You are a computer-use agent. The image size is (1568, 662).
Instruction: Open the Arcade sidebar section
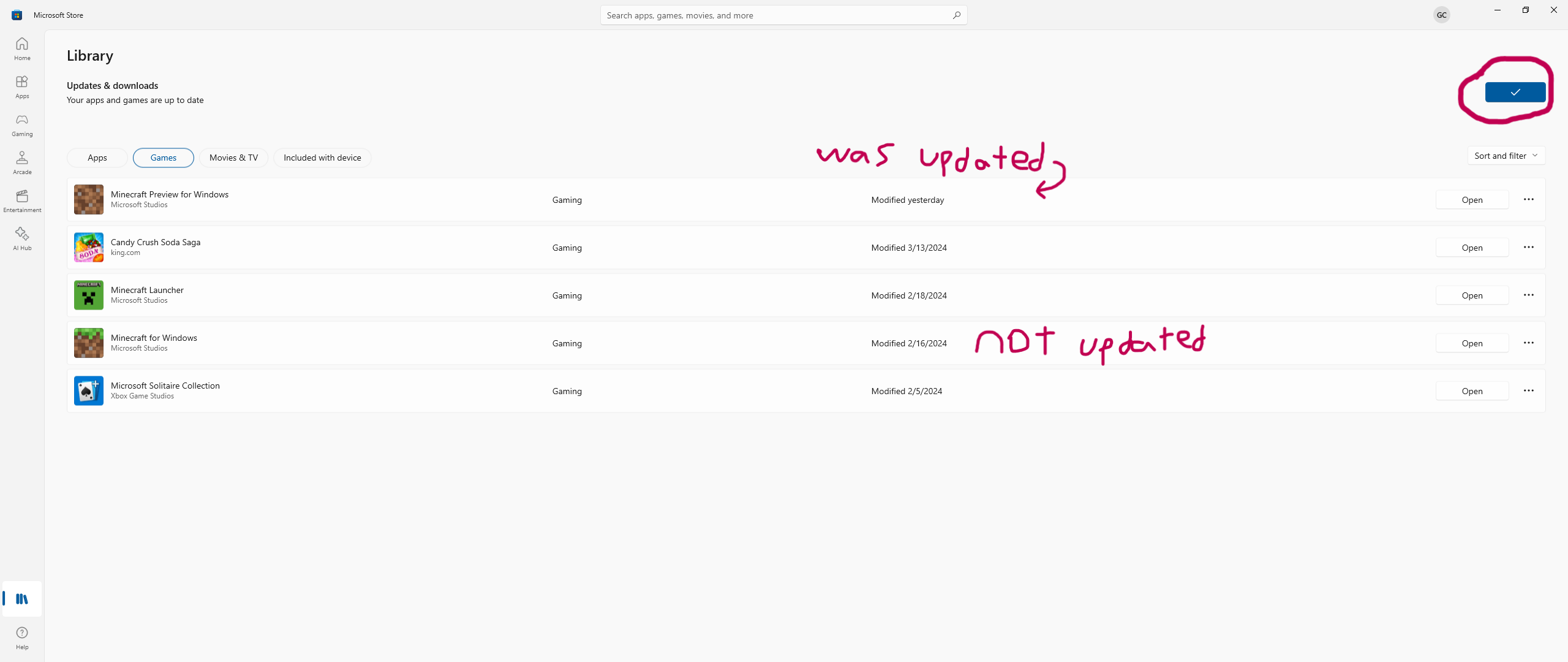22,162
